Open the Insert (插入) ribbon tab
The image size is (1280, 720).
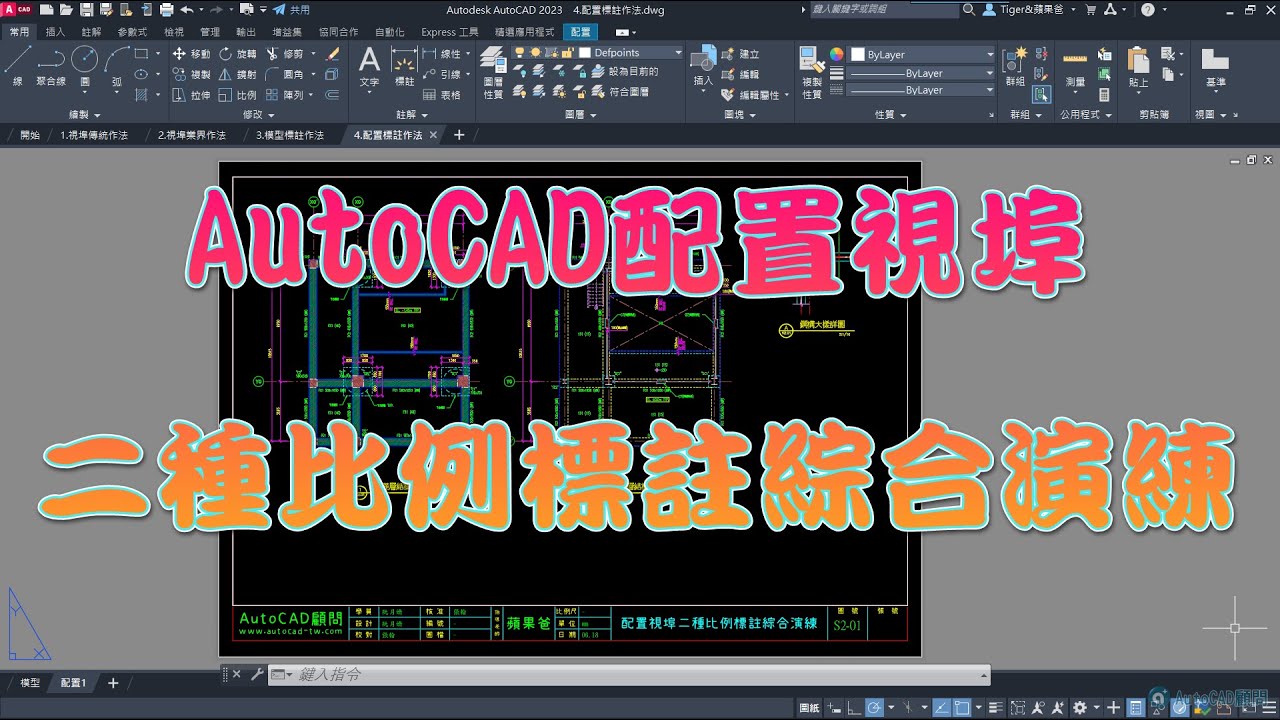[56, 32]
